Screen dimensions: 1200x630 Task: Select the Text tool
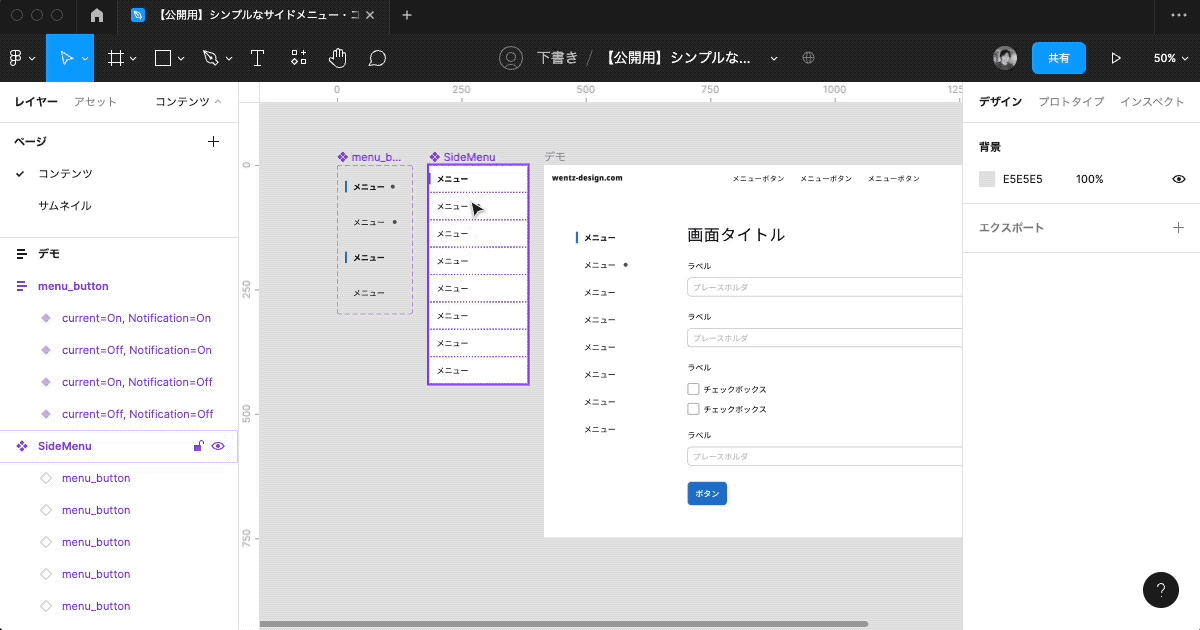click(x=257, y=57)
